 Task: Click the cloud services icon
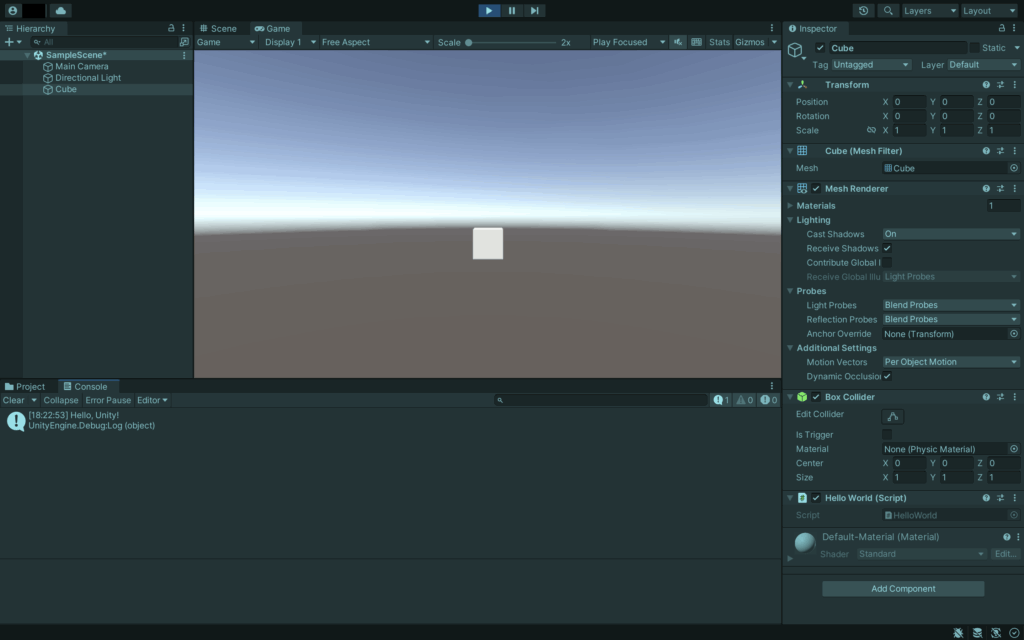[60, 10]
